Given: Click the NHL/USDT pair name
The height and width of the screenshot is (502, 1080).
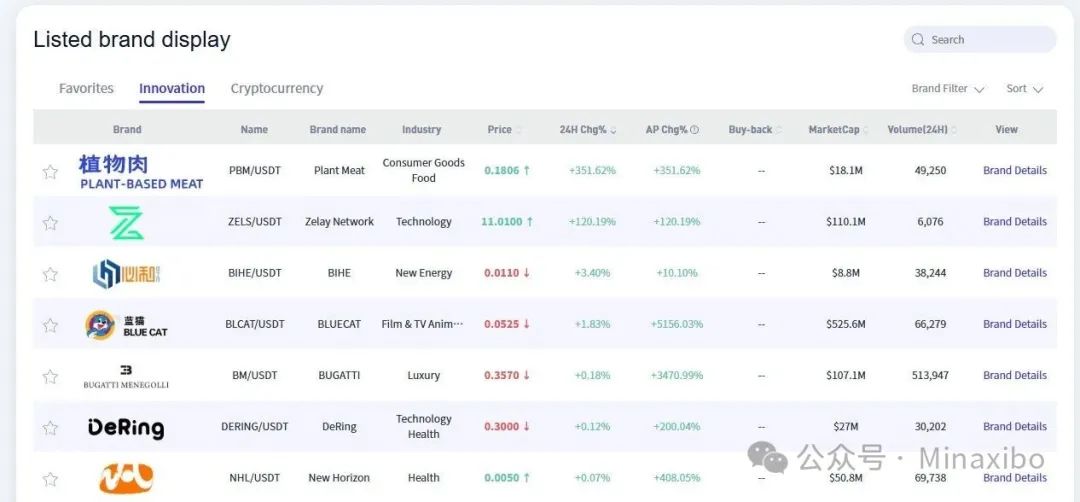Looking at the screenshot, I should [255, 478].
